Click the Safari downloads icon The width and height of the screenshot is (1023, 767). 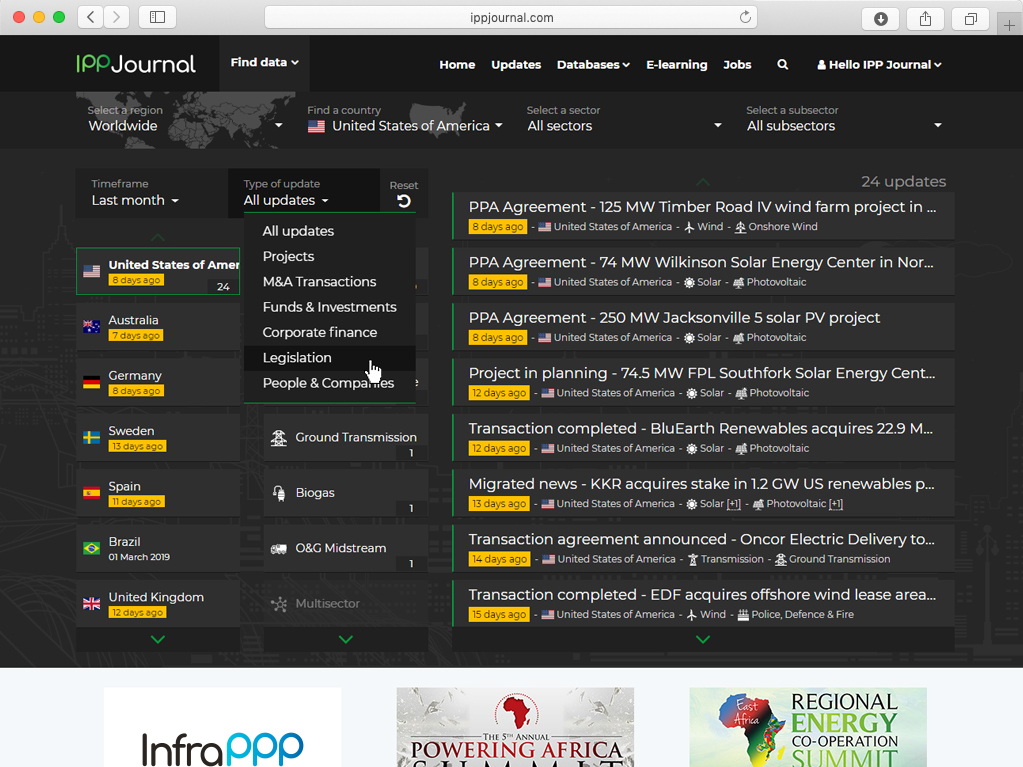881,18
